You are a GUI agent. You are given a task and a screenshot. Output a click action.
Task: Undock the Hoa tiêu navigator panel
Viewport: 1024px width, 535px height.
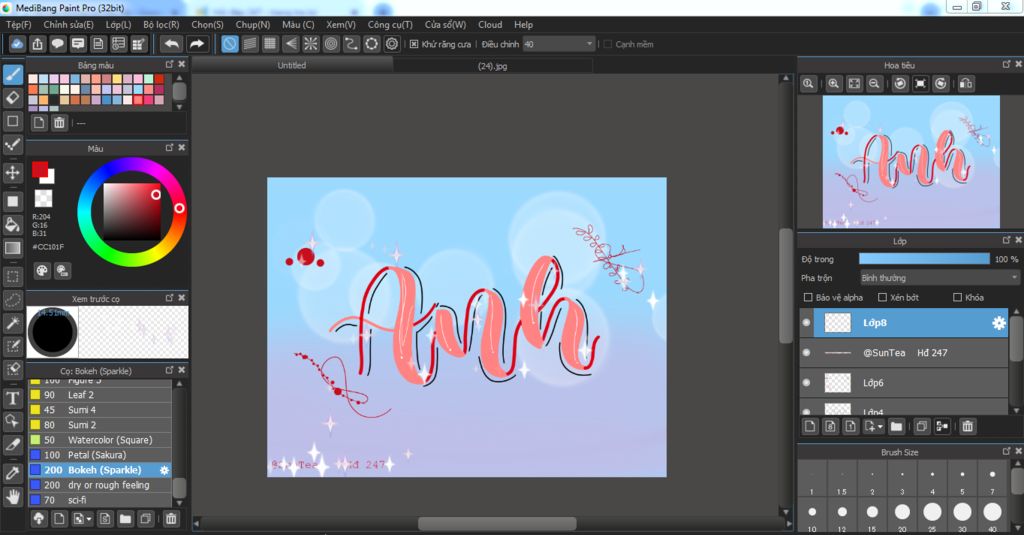tap(1006, 65)
